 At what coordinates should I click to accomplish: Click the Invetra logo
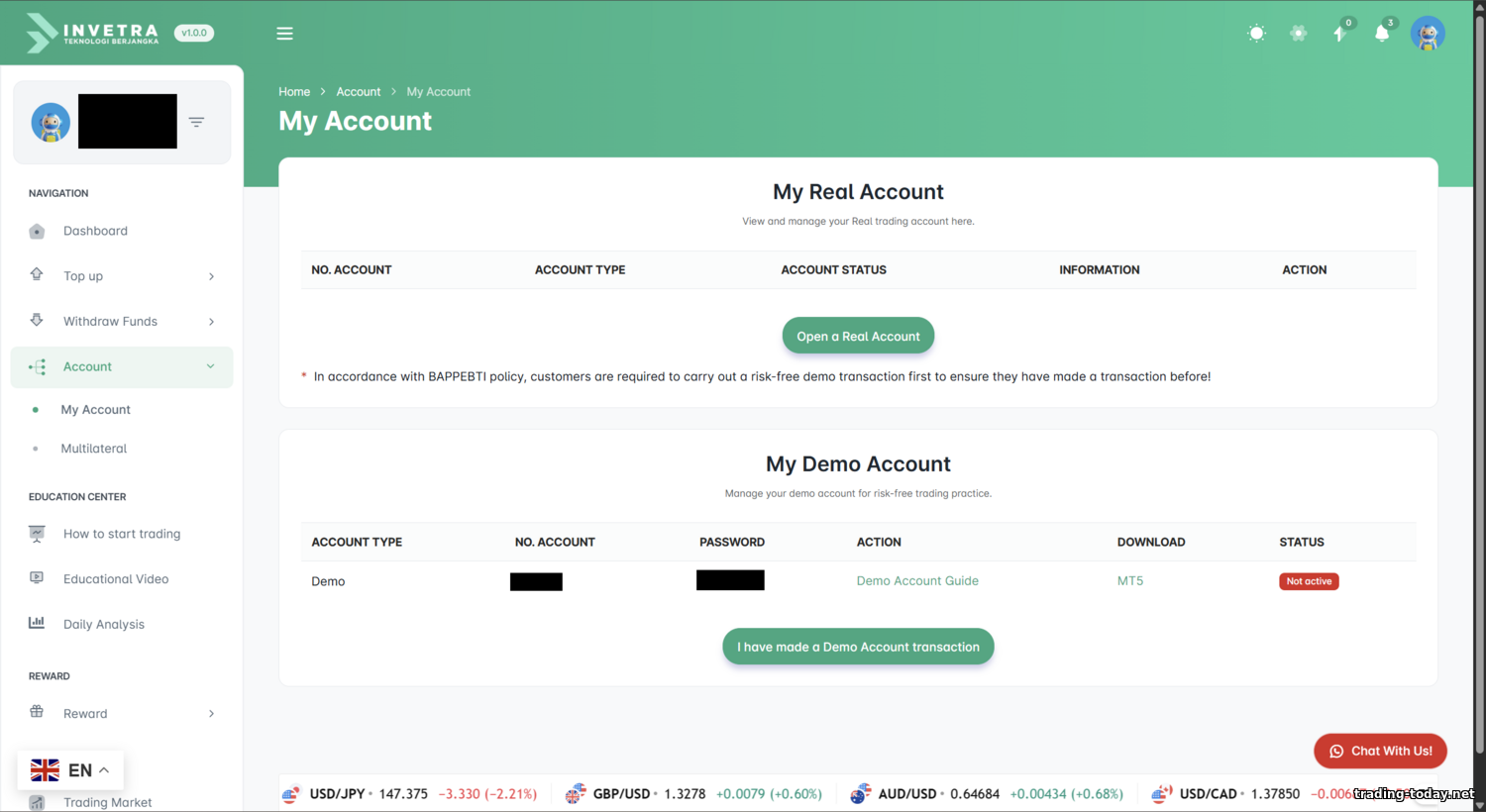(x=94, y=34)
